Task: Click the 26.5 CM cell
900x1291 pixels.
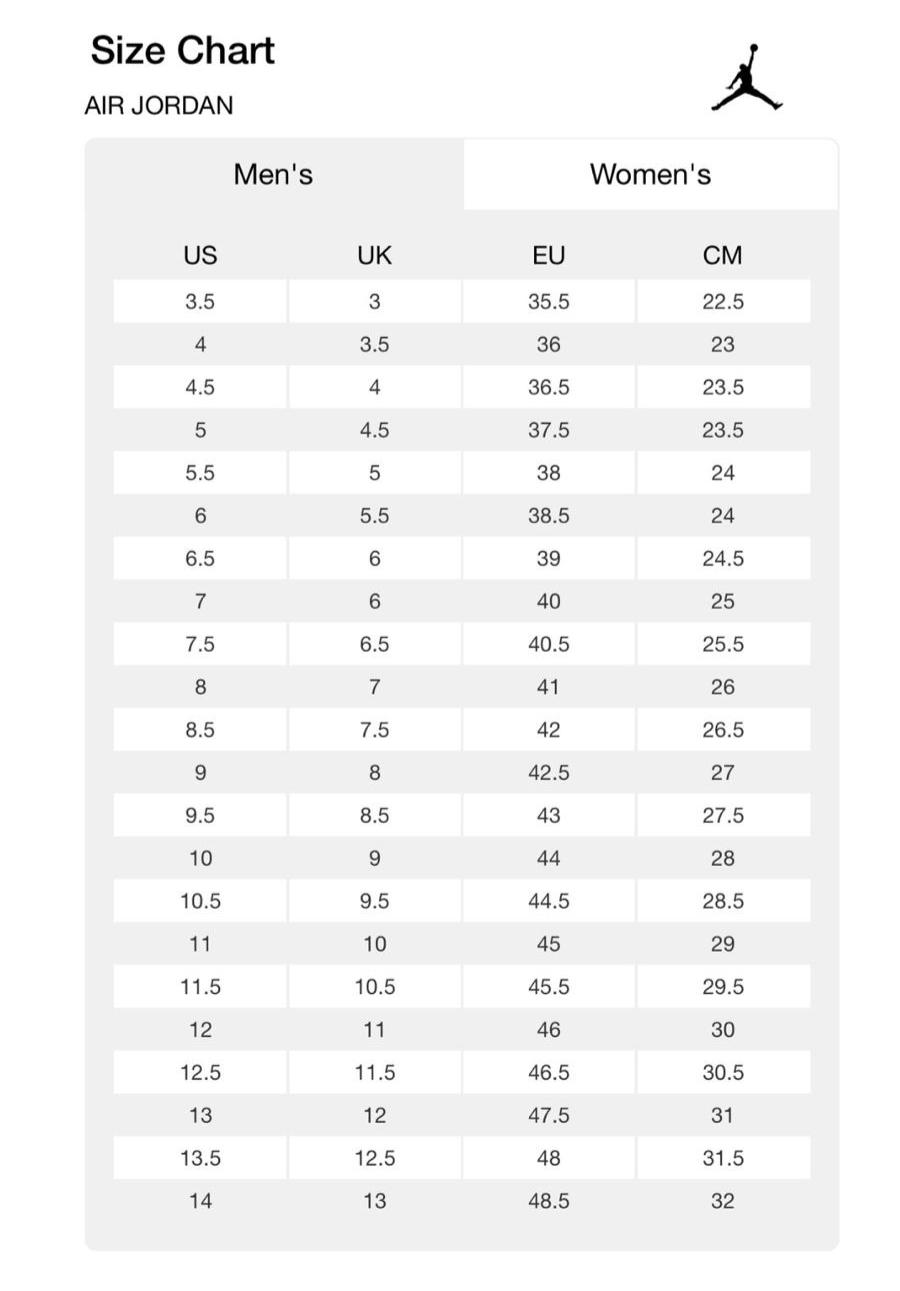Action: coord(722,730)
